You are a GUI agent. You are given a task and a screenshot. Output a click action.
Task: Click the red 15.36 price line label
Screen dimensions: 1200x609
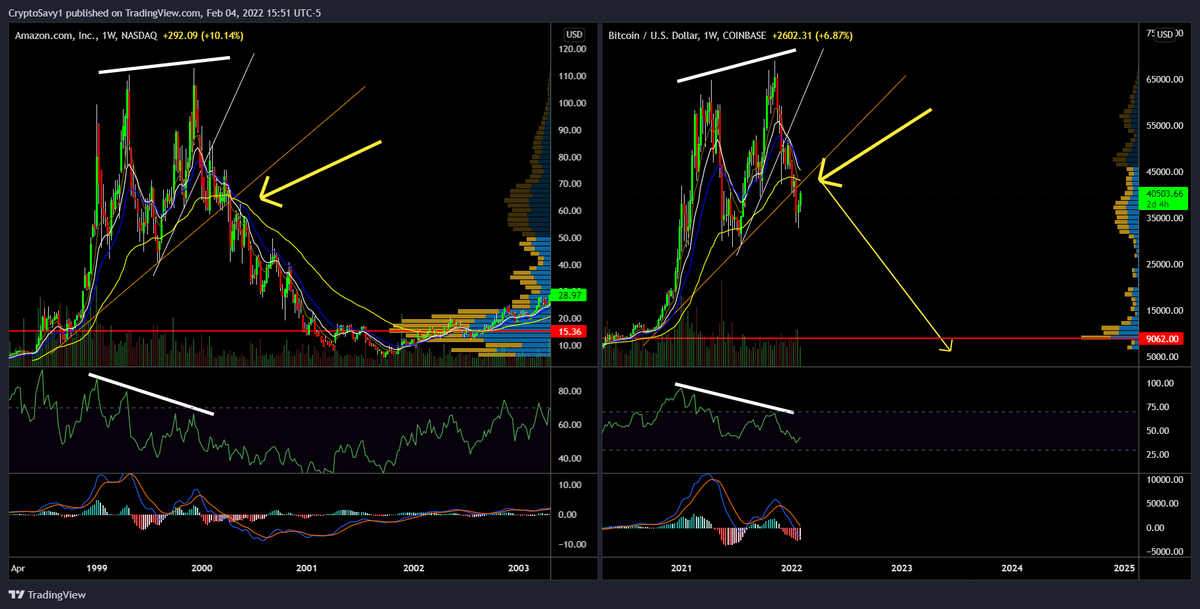click(x=571, y=331)
